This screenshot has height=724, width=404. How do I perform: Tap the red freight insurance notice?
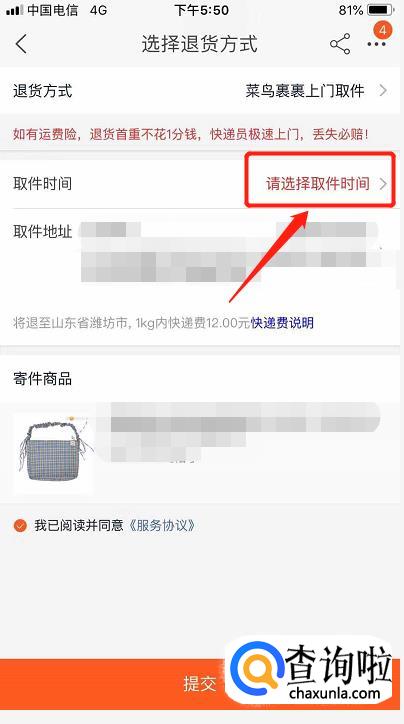pos(191,135)
